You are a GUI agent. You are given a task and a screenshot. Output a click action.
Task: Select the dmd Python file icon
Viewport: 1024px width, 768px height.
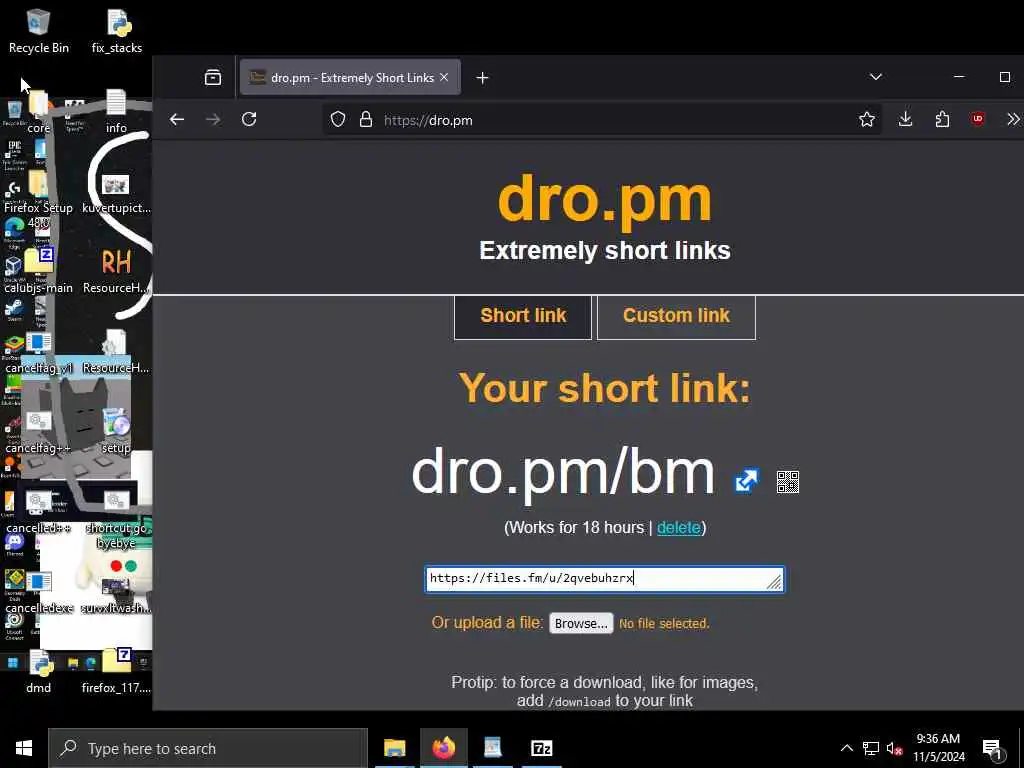pyautogui.click(x=39, y=671)
